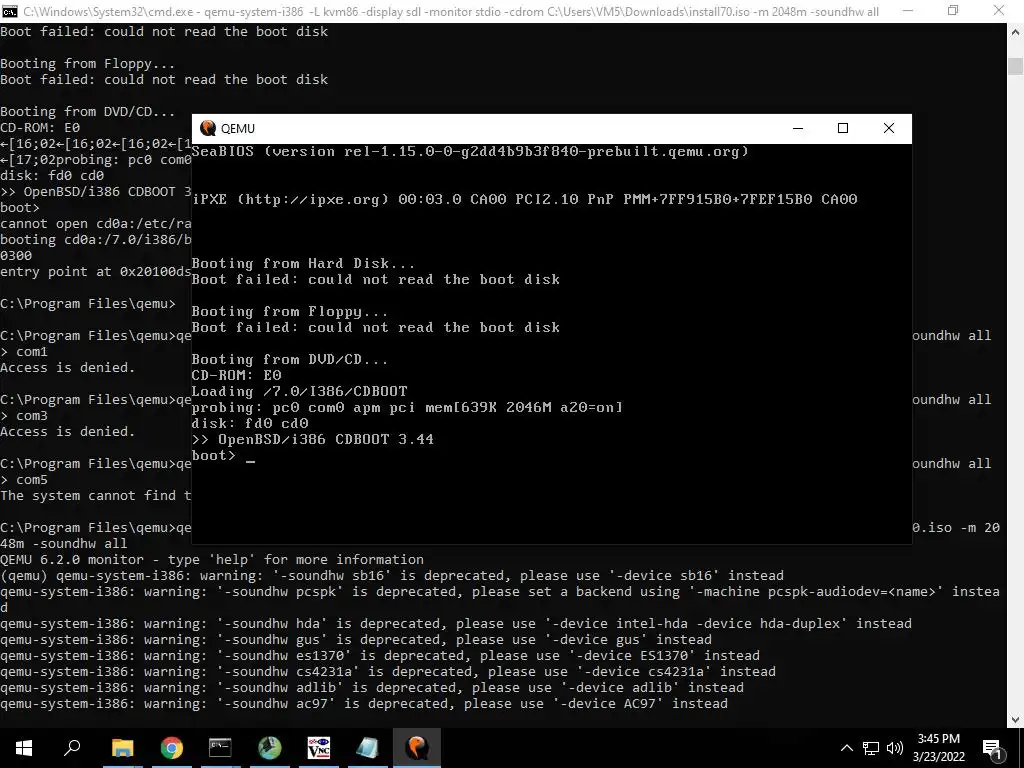Click 'entry point at' line in cmd
The width and height of the screenshot is (1024, 768).
point(95,272)
